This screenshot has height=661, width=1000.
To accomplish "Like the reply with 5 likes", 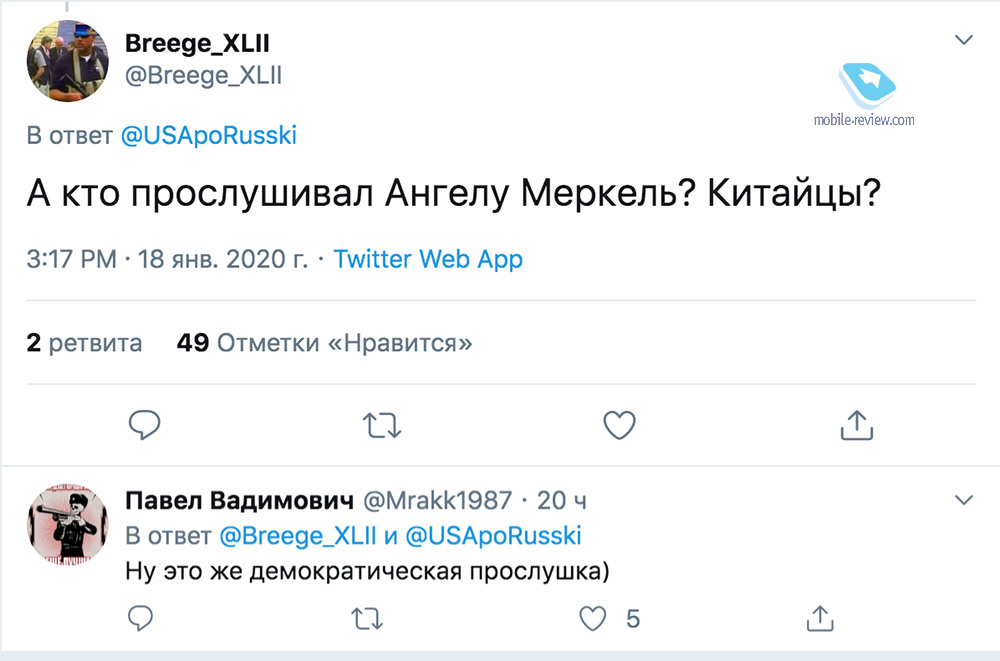I will [x=595, y=618].
